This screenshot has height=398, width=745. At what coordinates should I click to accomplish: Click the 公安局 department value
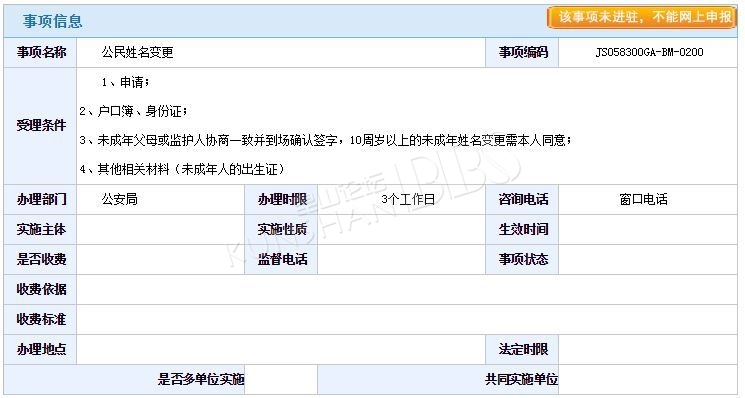point(120,199)
